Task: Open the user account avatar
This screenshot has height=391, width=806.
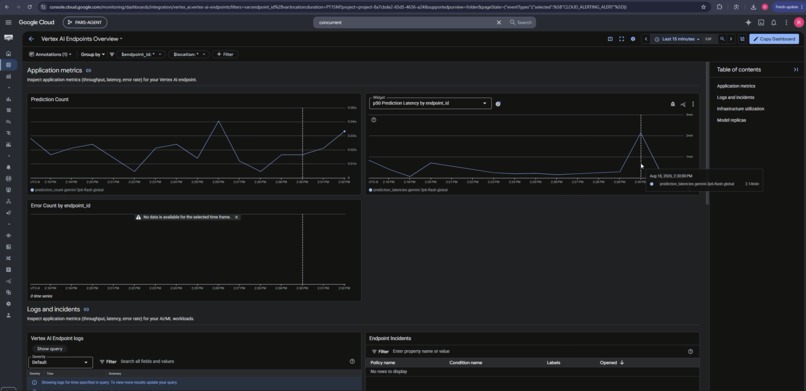Action: [x=798, y=23]
